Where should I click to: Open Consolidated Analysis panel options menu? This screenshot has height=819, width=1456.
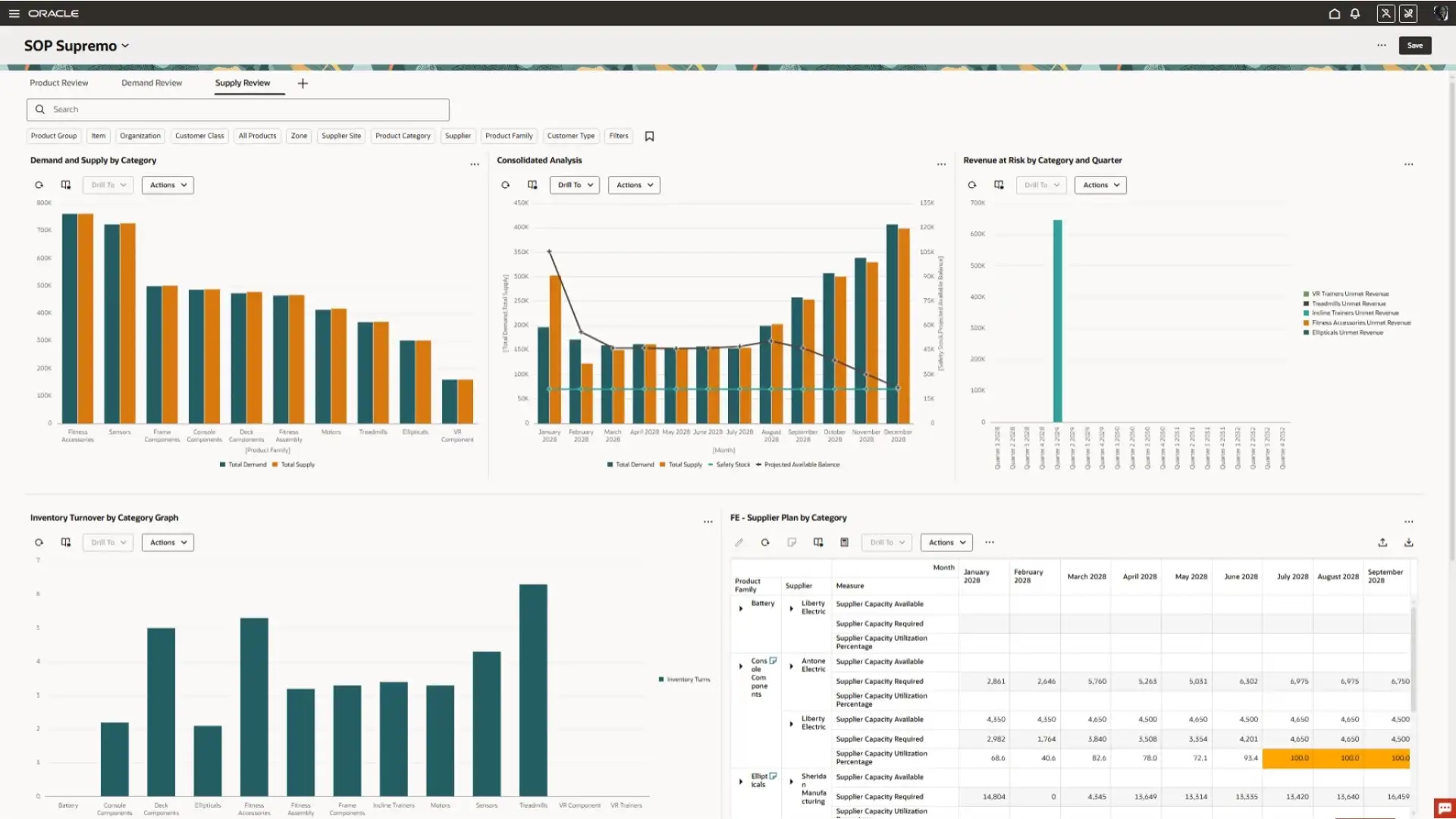pos(941,165)
